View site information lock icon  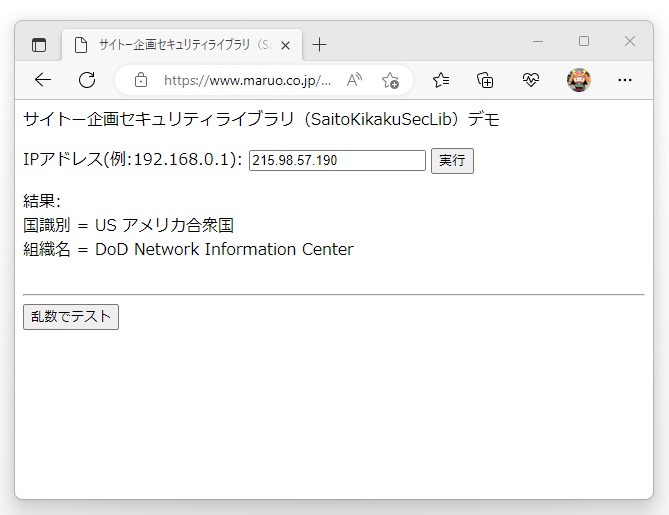pos(141,80)
